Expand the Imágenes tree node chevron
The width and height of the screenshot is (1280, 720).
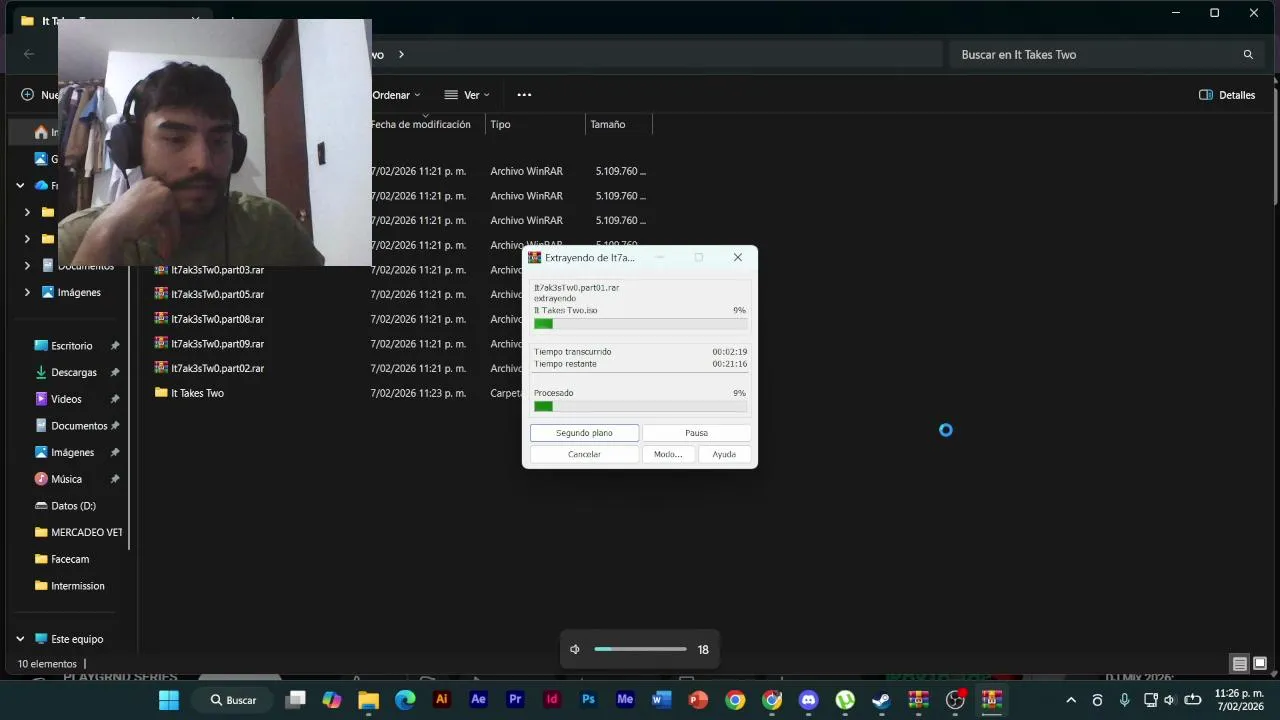coord(27,292)
